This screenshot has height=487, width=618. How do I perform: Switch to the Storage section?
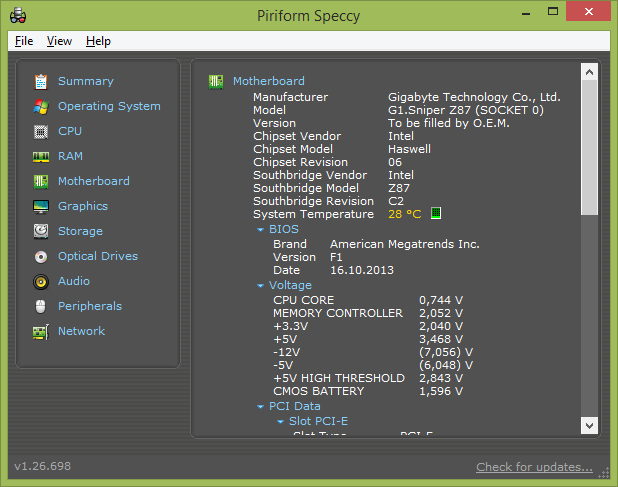tap(80, 231)
